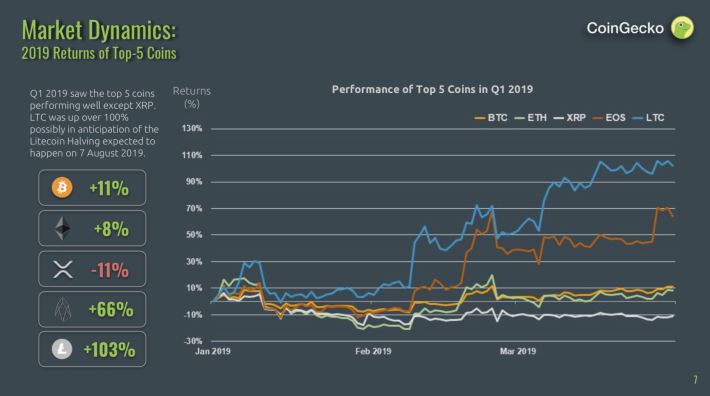Screen dimensions: 710x396
Task: Click the Ethereum diamond icon
Action: pyautogui.click(x=62, y=228)
